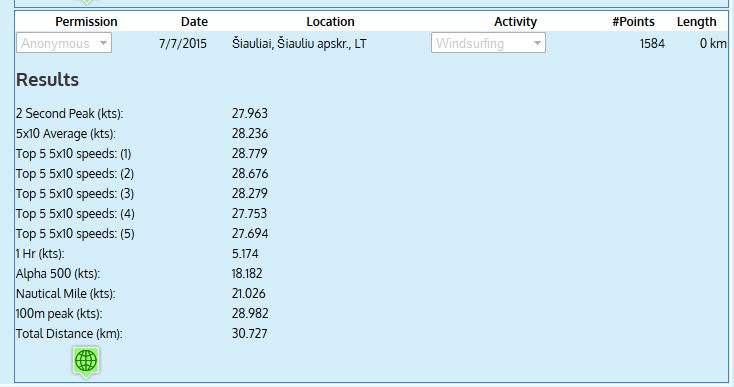Click the Top 5 5x10 speeds: (4) label

click(x=75, y=214)
